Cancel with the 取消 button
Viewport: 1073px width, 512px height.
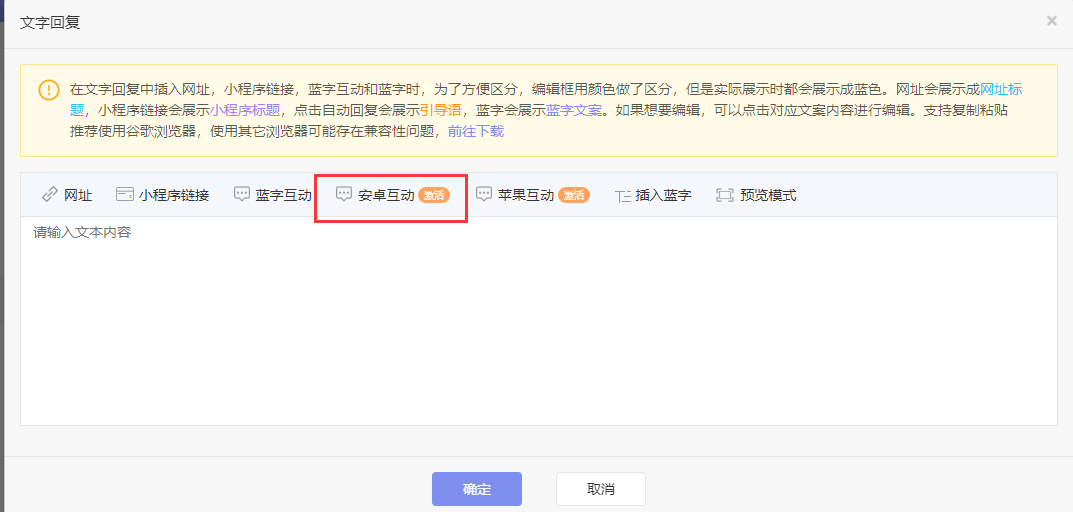pos(601,489)
